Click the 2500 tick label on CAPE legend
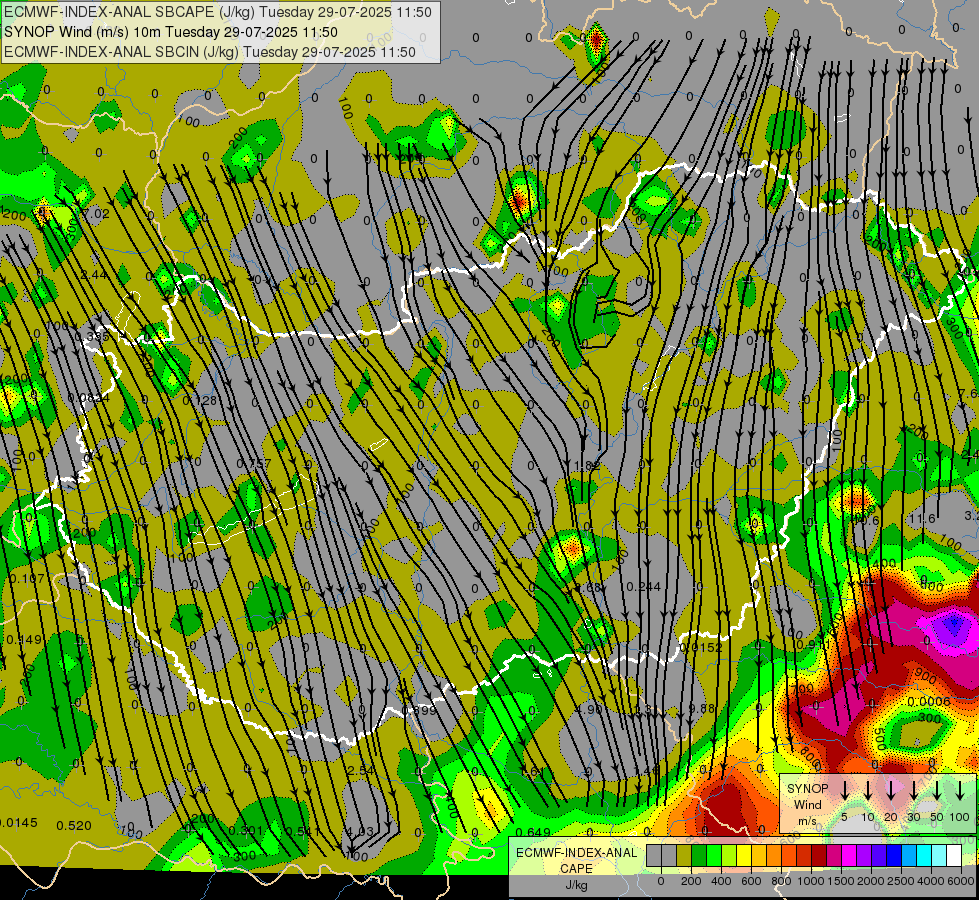 pyautogui.click(x=901, y=881)
